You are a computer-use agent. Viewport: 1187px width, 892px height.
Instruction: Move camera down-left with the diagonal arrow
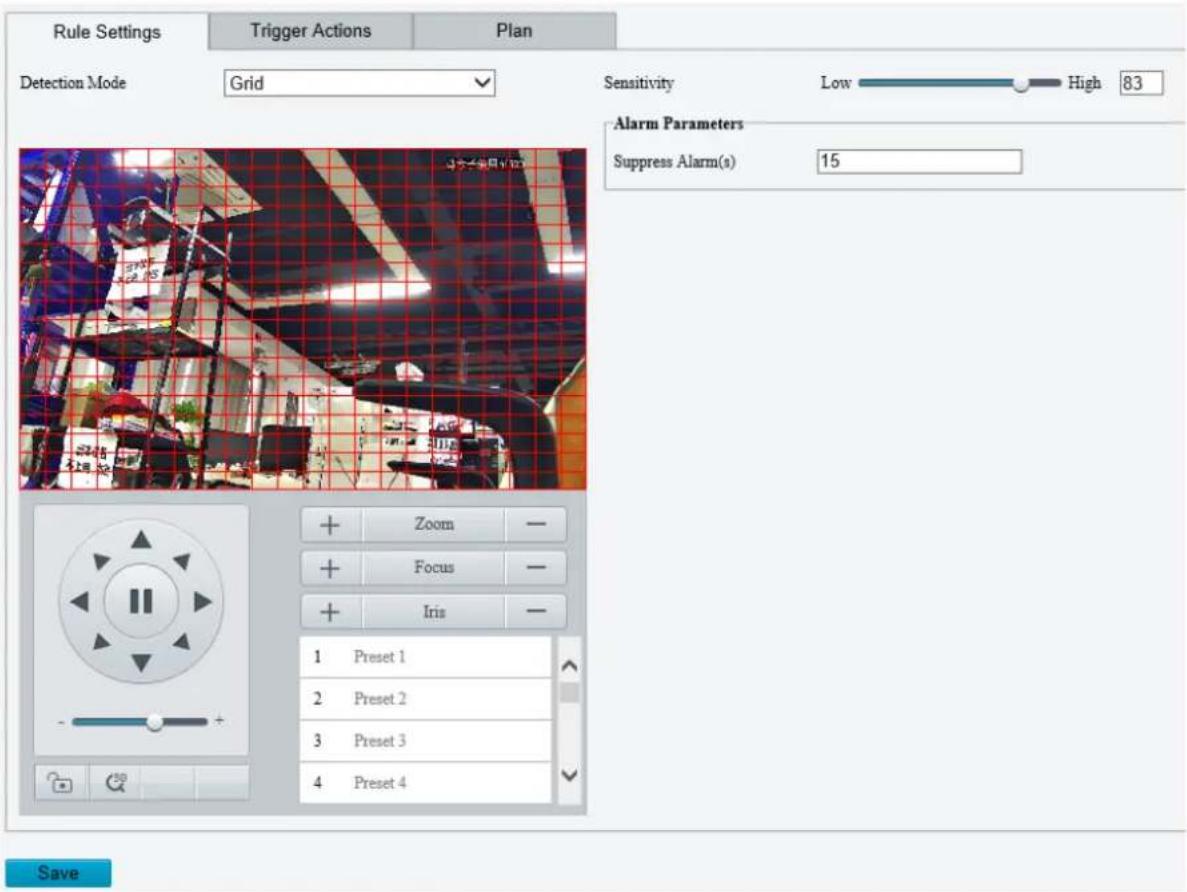click(101, 642)
